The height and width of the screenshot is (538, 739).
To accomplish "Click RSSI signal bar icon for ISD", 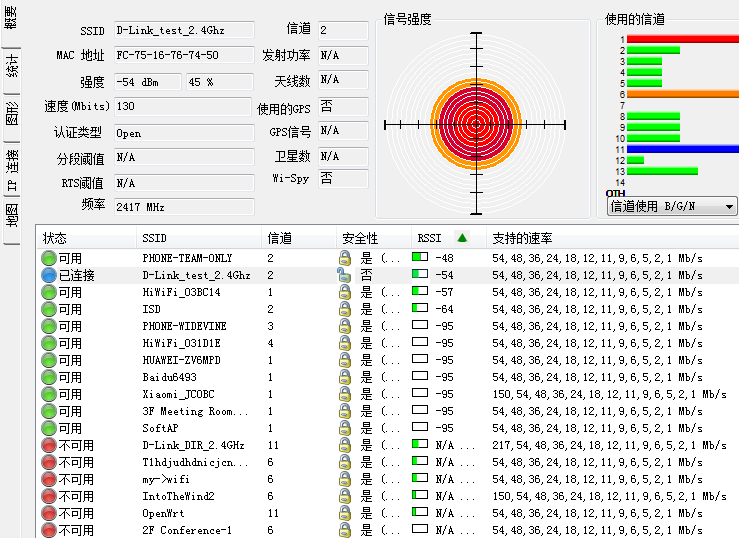I will tap(419, 309).
